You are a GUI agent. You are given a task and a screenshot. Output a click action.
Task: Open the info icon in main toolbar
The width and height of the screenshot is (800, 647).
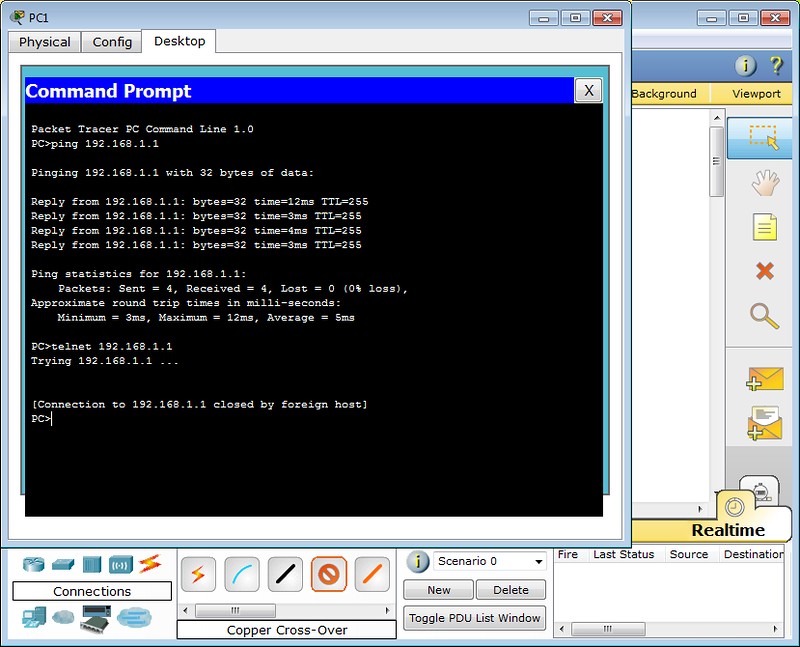point(745,65)
